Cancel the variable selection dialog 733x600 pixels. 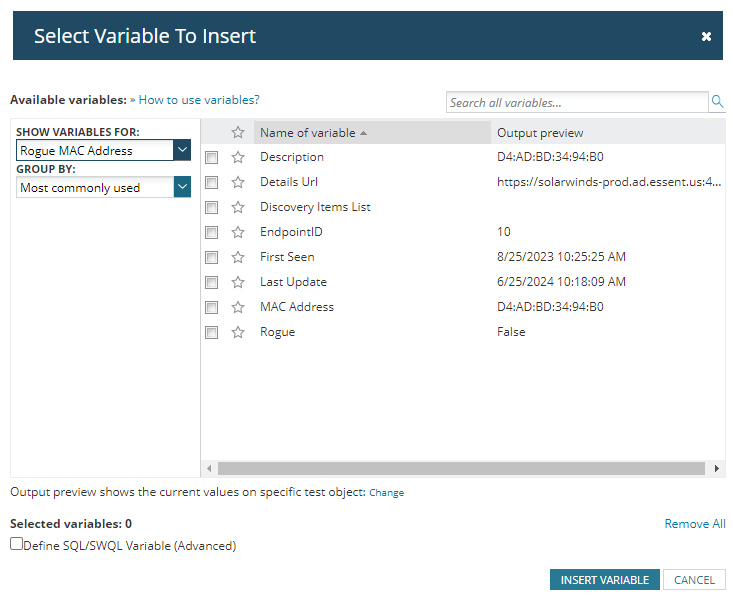pyautogui.click(x=694, y=580)
